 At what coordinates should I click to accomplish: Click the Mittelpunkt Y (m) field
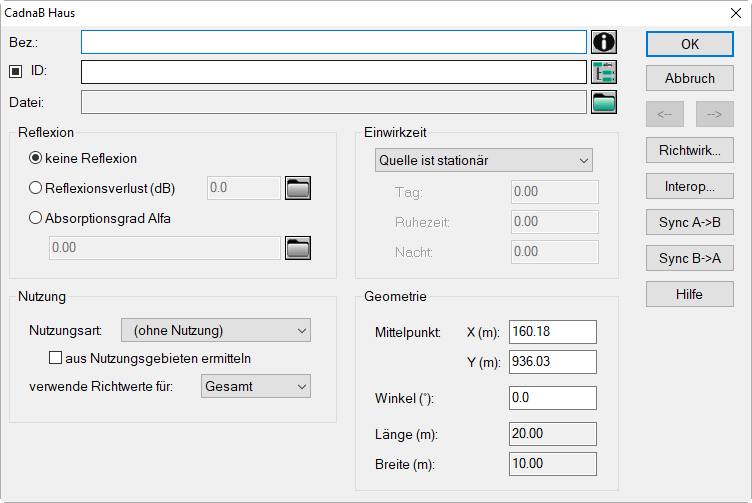(x=553, y=362)
